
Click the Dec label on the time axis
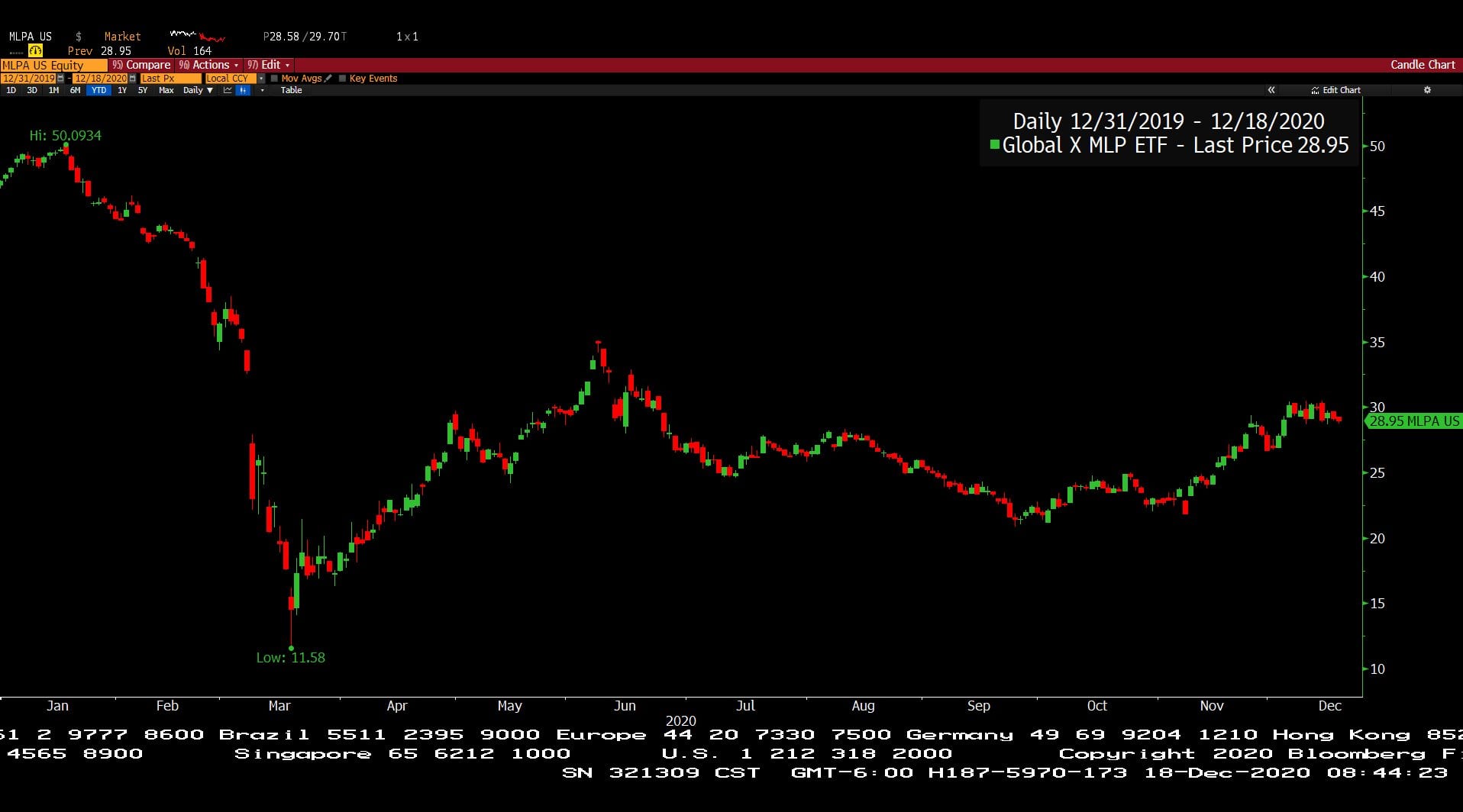pyautogui.click(x=1329, y=706)
